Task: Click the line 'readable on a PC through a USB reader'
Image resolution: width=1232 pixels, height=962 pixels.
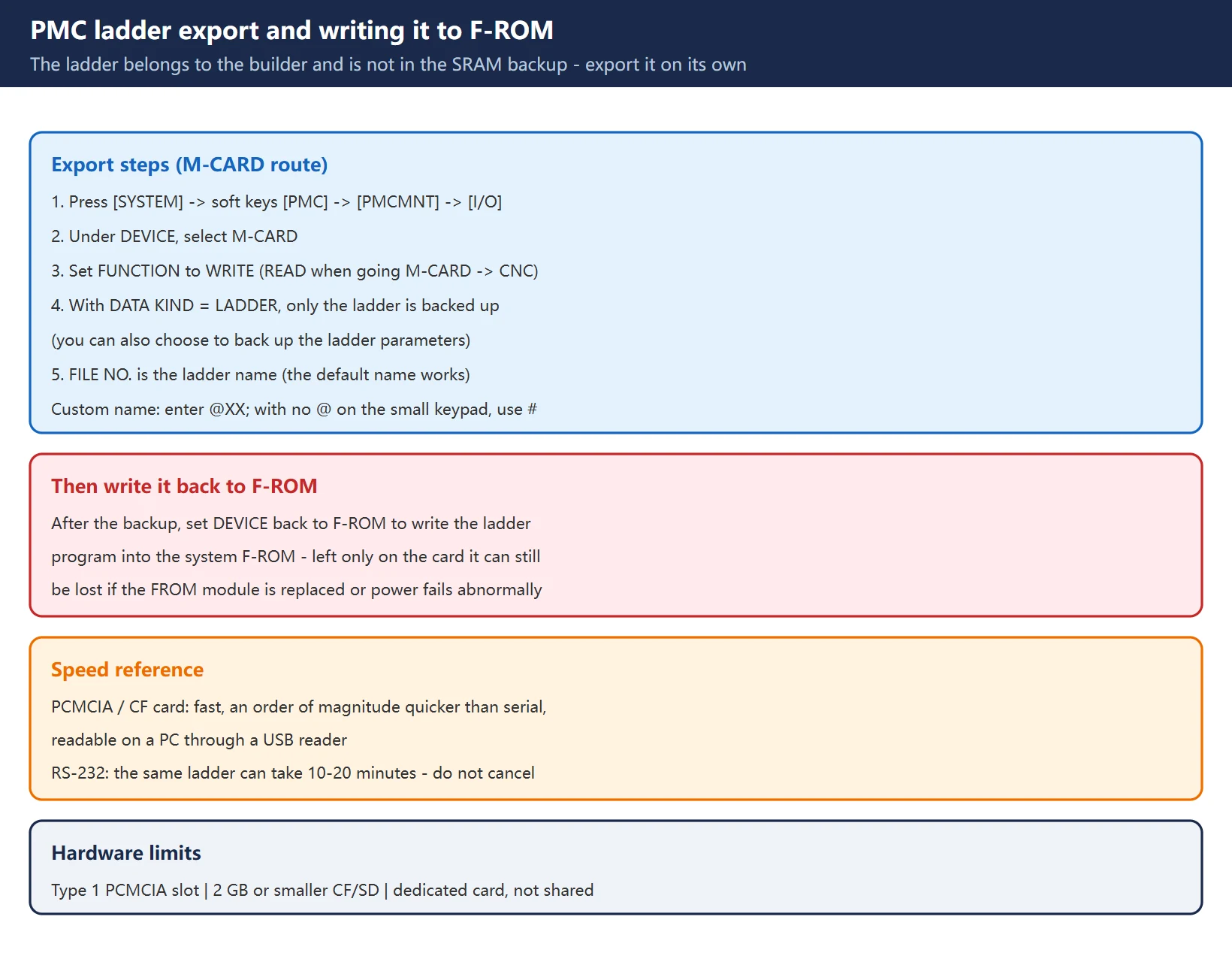Action: click(x=199, y=740)
